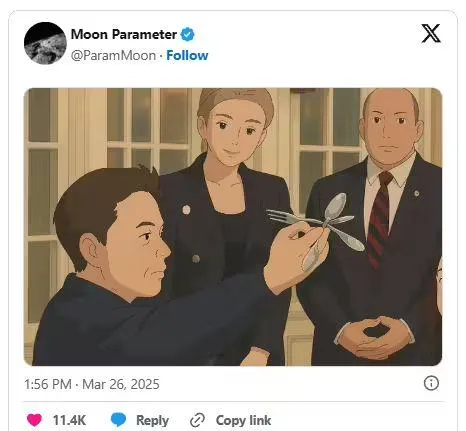The image size is (466, 431).
Task: Open the 11.4K likes count
Action: click(69, 420)
